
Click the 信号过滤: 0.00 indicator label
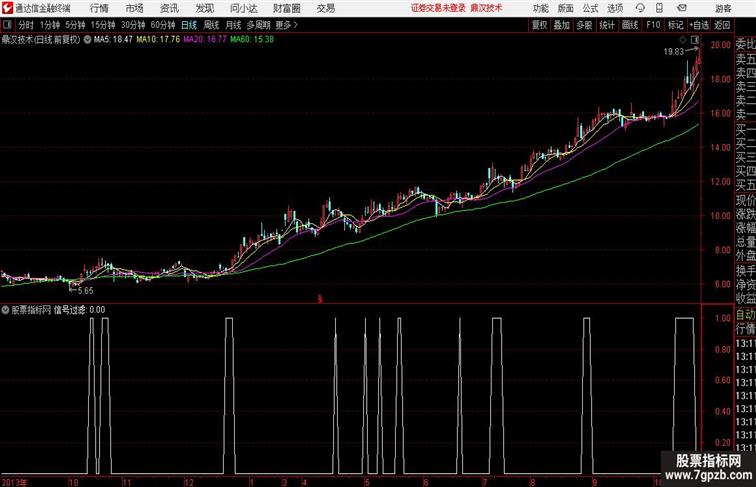[80, 310]
